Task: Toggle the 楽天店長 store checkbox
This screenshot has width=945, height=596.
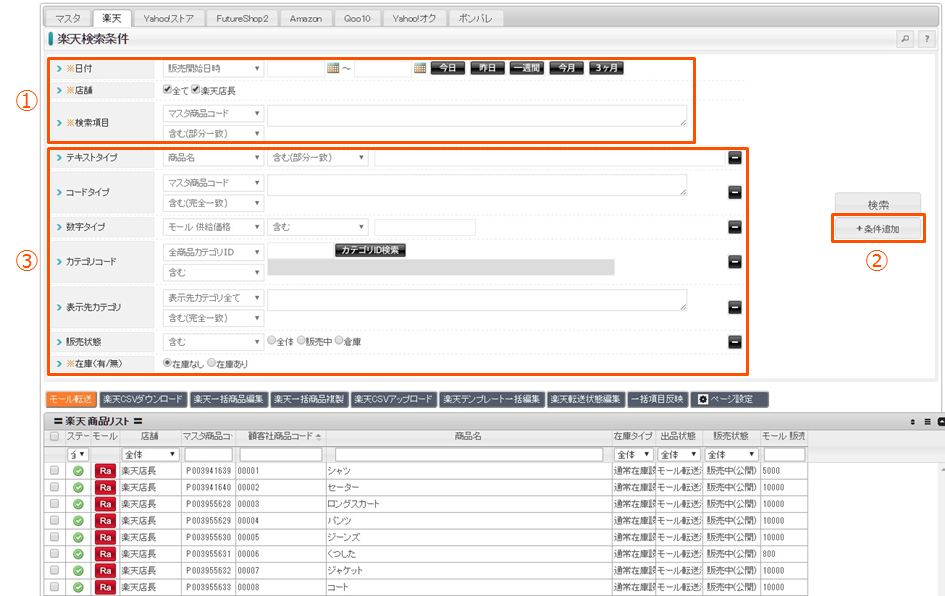Action: pyautogui.click(x=195, y=90)
